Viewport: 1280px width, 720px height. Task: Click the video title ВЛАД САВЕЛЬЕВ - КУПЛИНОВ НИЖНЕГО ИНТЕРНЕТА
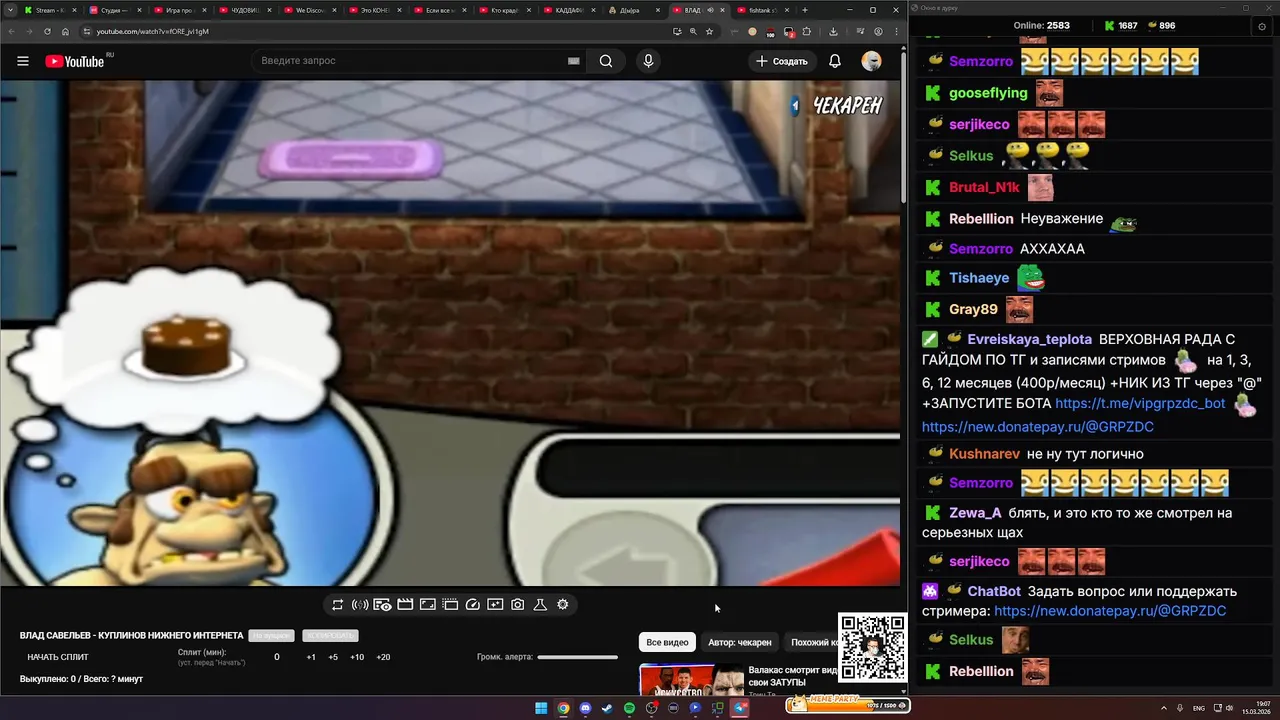tap(131, 636)
